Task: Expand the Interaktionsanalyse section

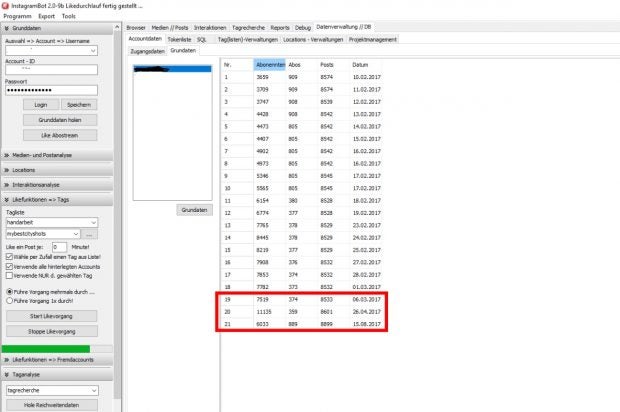Action: point(8,185)
